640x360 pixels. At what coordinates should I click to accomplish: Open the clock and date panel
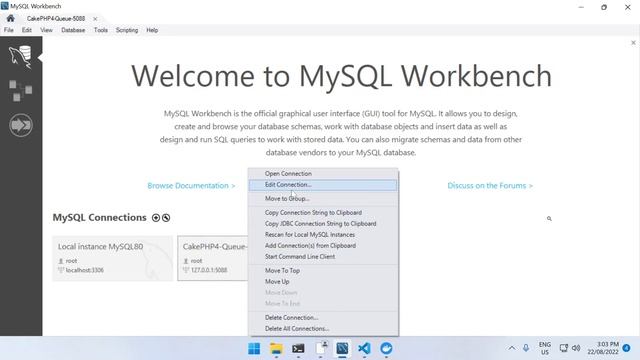coord(603,348)
